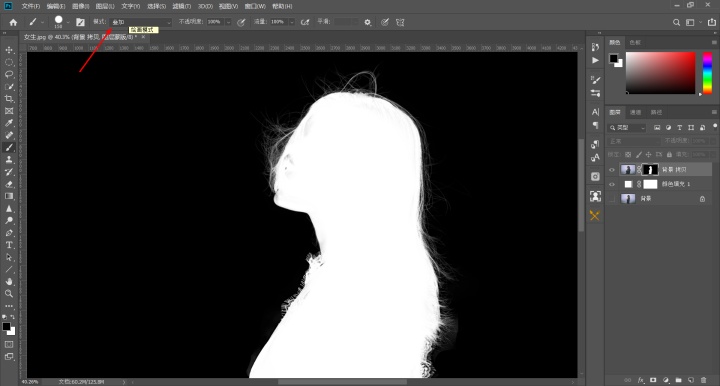Select the Eyedropper tool
This screenshot has width=720, height=386.
tap(9, 123)
